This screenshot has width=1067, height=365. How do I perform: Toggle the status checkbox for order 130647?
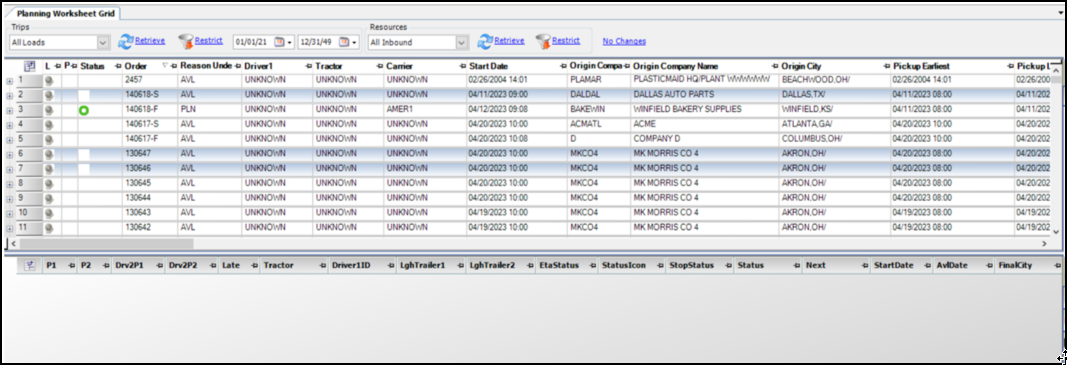pyautogui.click(x=84, y=154)
